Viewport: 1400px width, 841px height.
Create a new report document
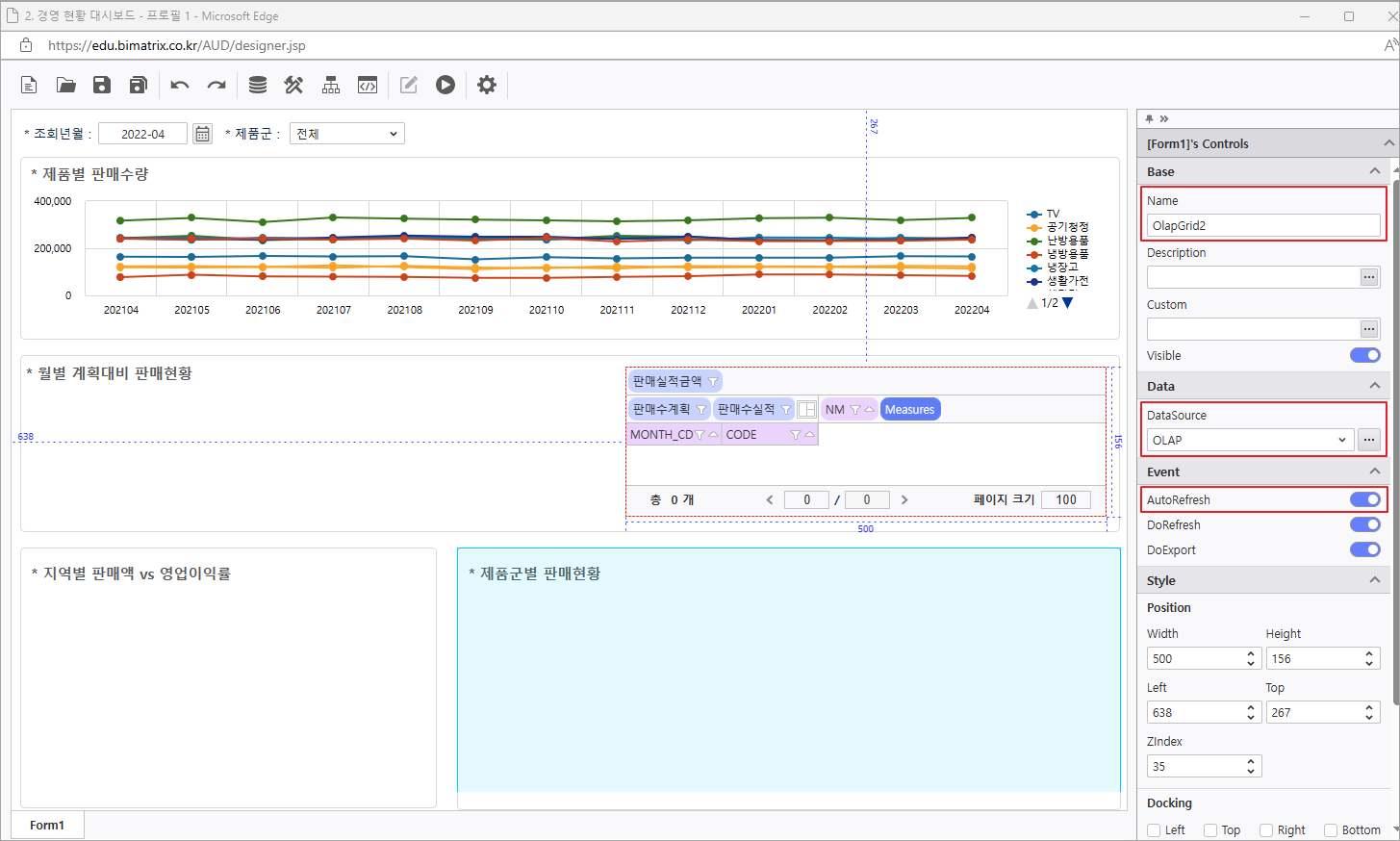[x=29, y=85]
